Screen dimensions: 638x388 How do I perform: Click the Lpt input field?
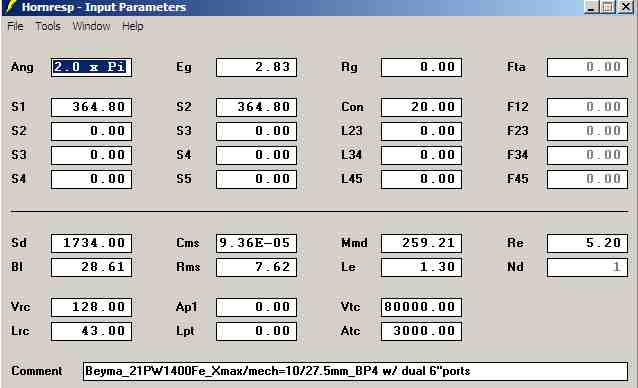tap(256, 331)
